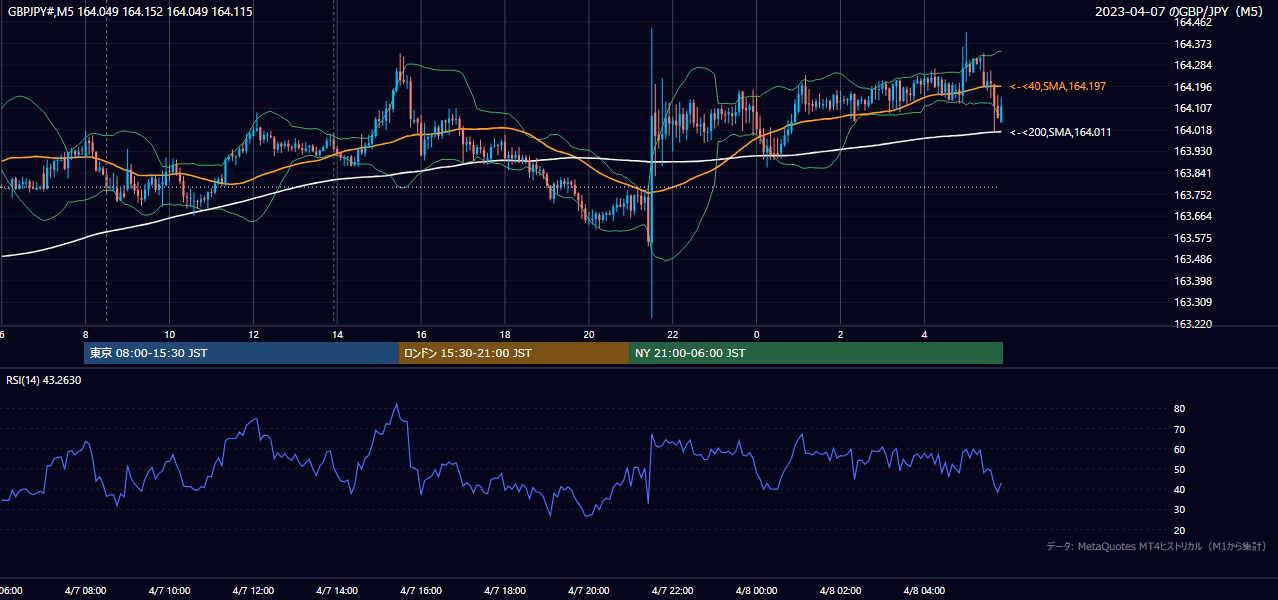Click price axis value 163.752
This screenshot has width=1278, height=600.
(1193, 195)
